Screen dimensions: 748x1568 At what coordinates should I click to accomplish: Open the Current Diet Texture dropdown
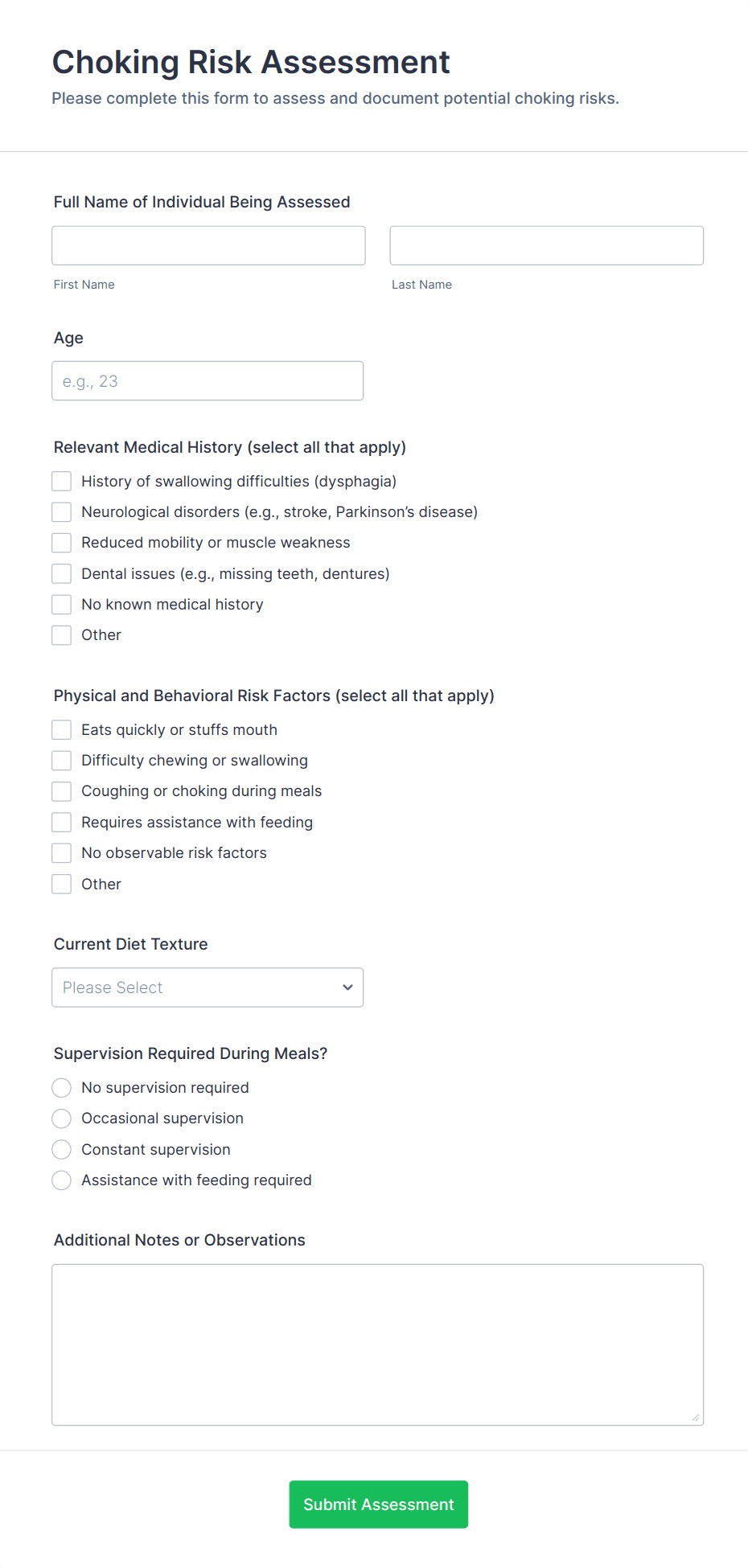point(208,987)
